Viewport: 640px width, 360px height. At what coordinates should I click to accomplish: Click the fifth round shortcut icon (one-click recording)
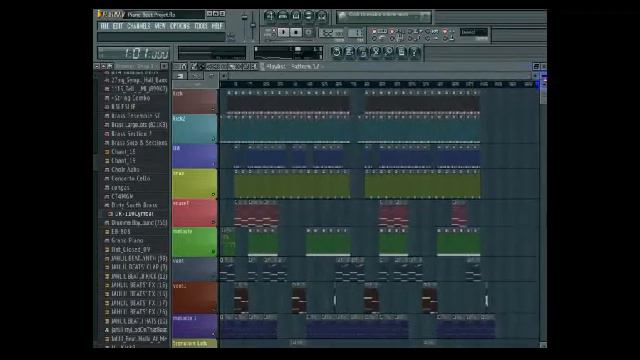pos(389,52)
